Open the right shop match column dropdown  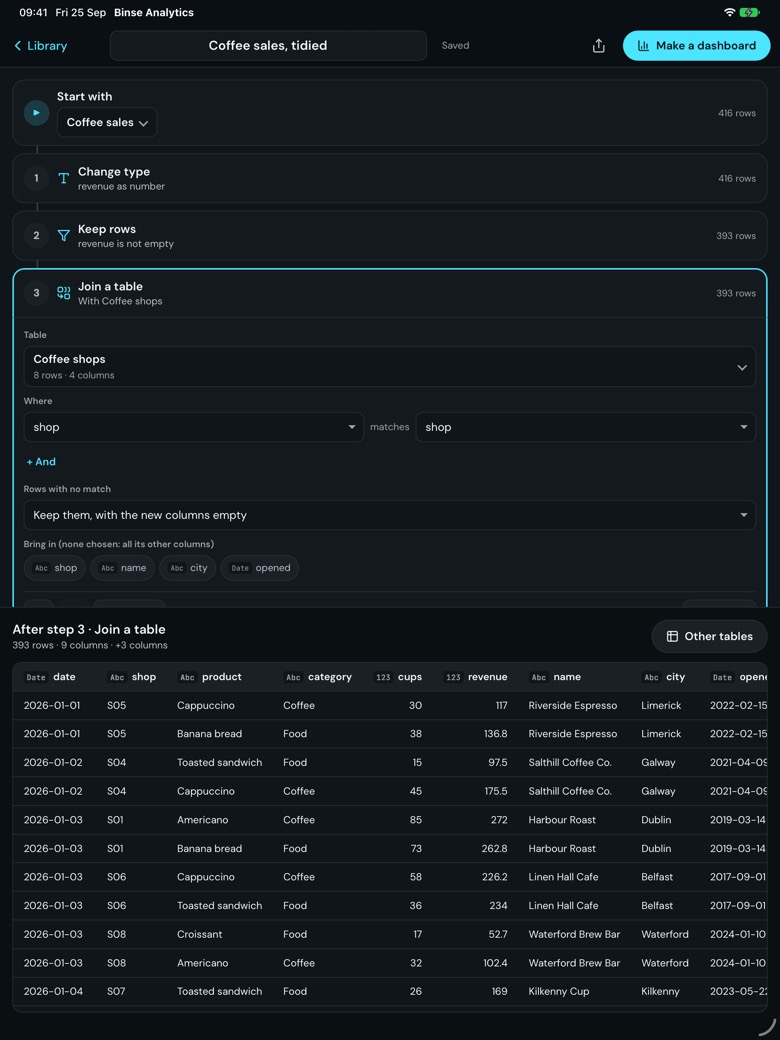pyautogui.click(x=586, y=427)
